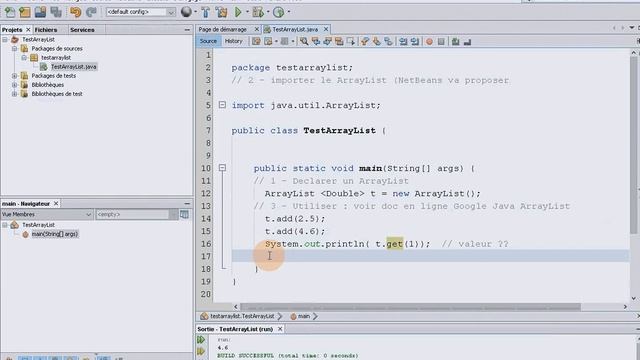640x360 pixels.
Task: Open the Vue Membres dropdown in Navigateur
Action: [x=47, y=214]
